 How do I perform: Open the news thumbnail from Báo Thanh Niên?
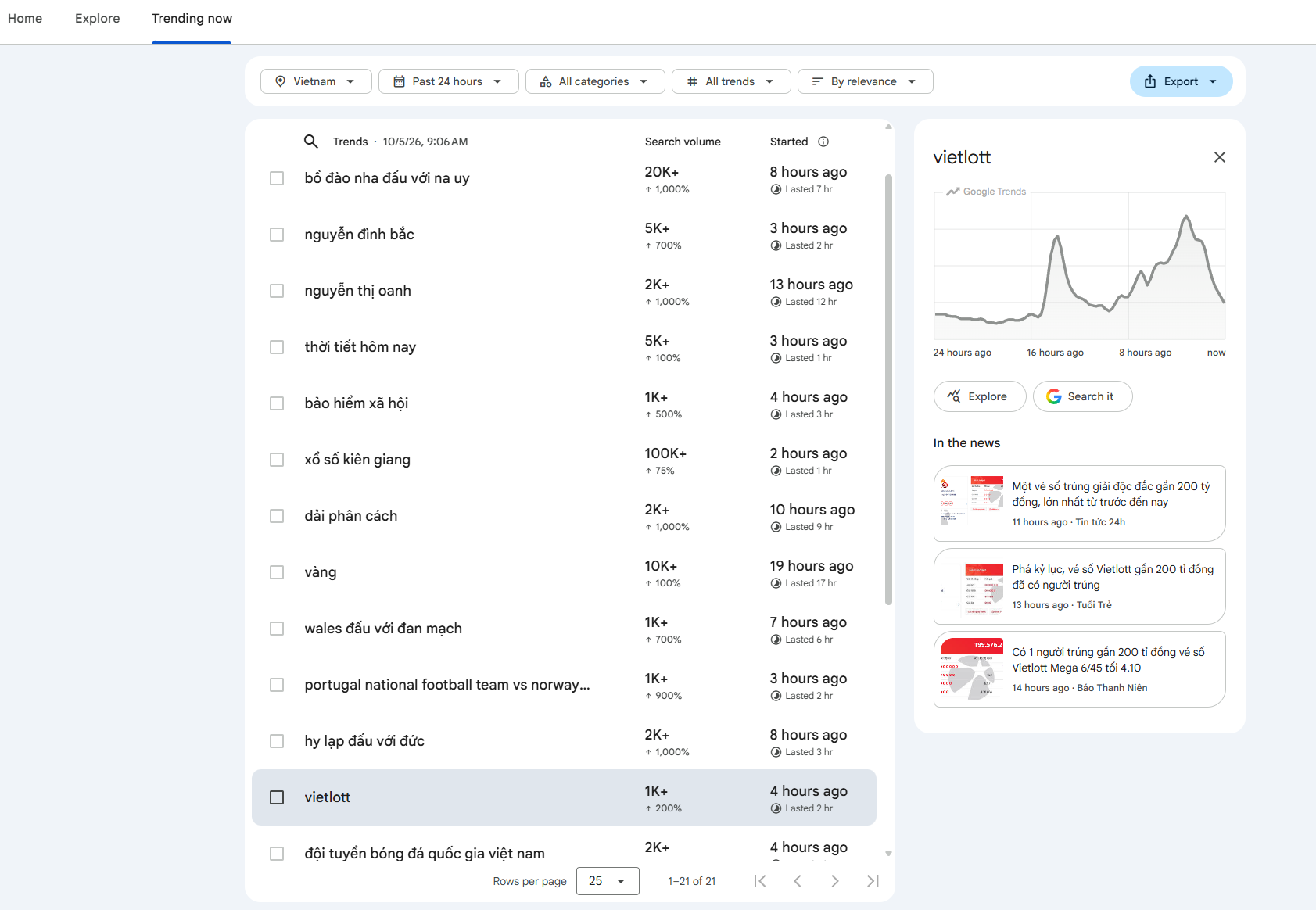(970, 669)
